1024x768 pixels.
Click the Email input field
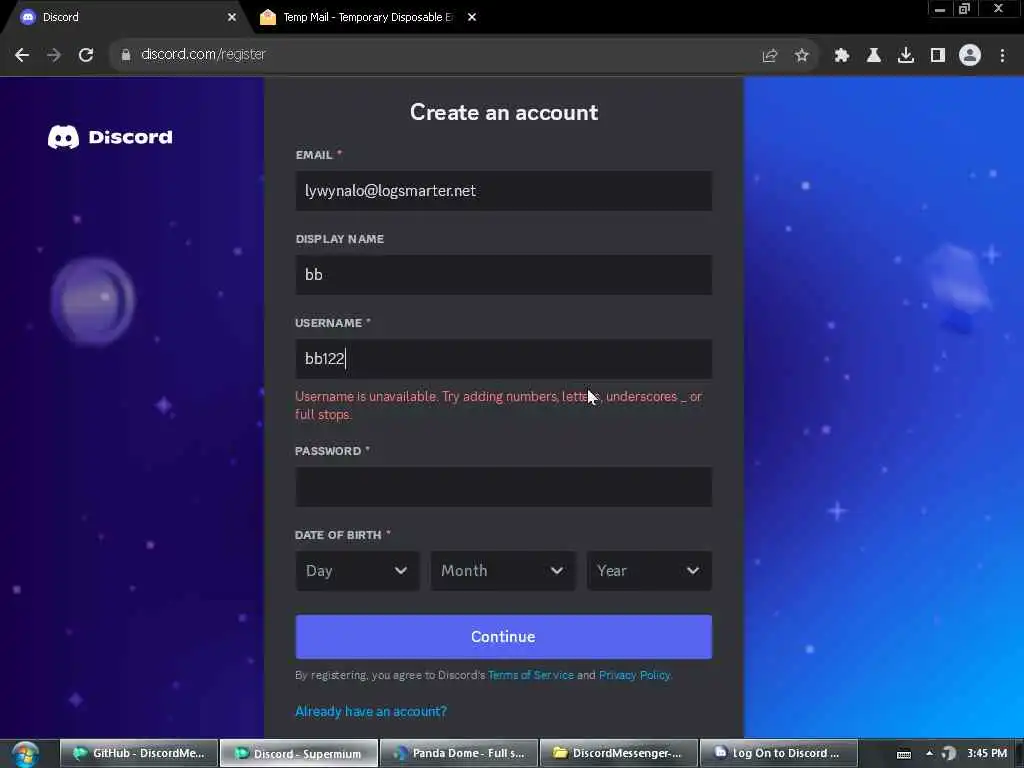click(504, 191)
